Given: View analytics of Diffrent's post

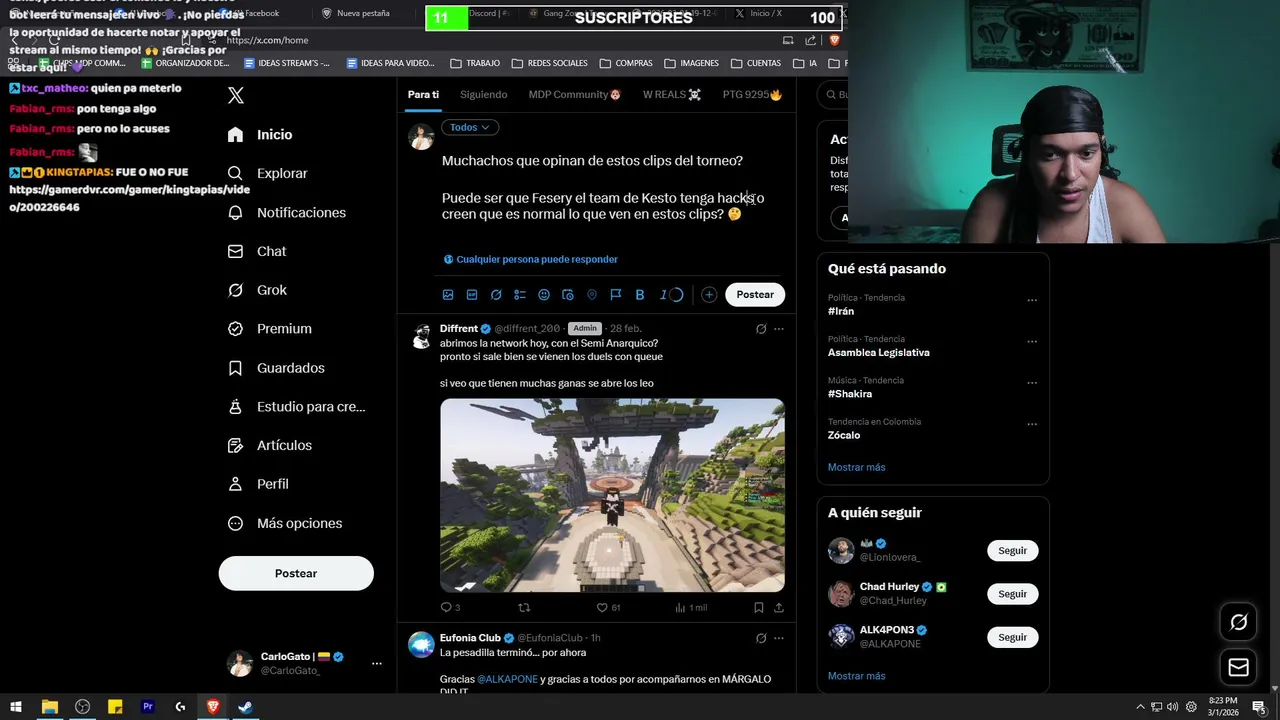Looking at the screenshot, I should pyautogui.click(x=691, y=607).
